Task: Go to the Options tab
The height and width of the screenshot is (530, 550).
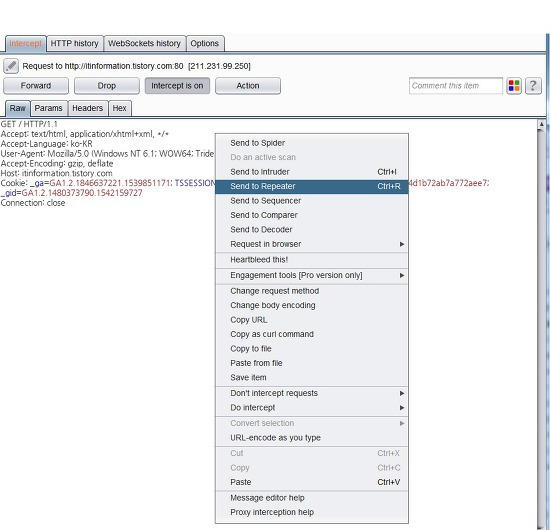Action: pyautogui.click(x=205, y=43)
